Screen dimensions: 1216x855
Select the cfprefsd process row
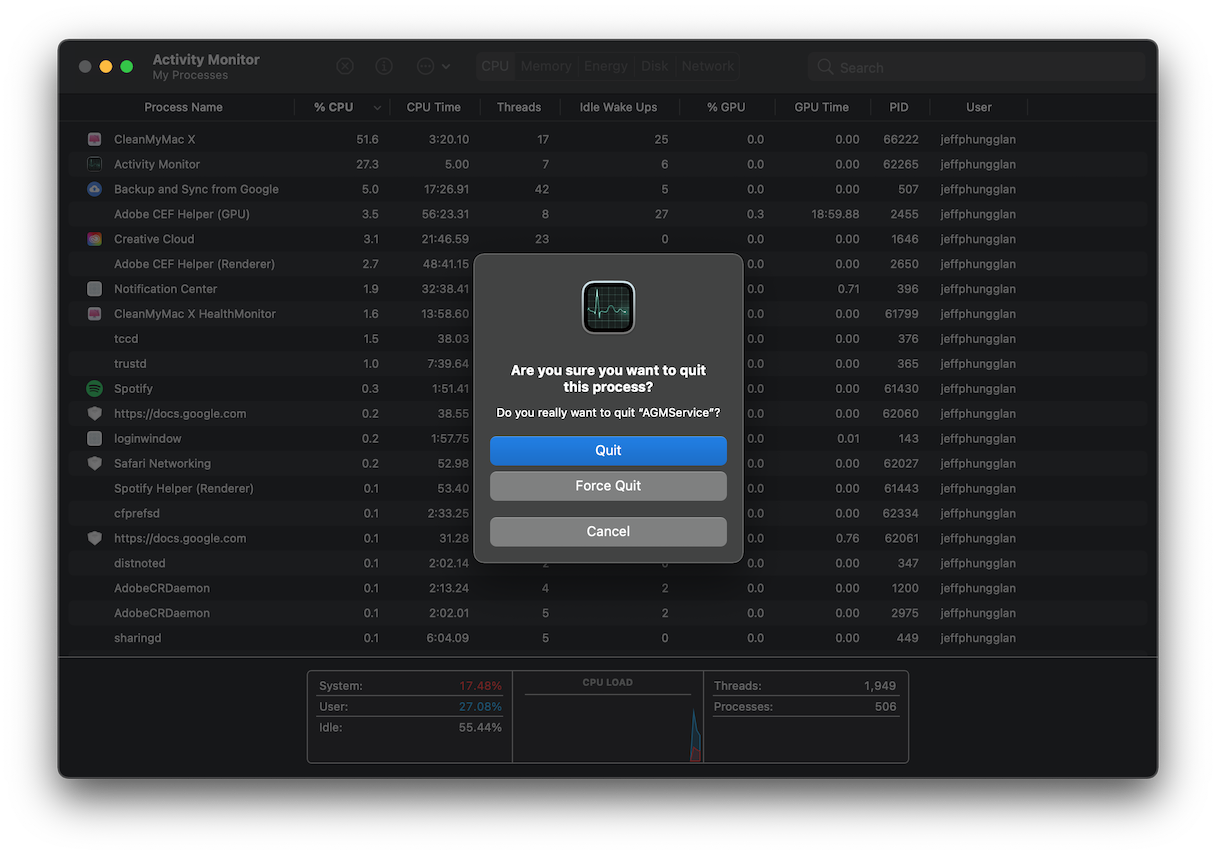608,513
